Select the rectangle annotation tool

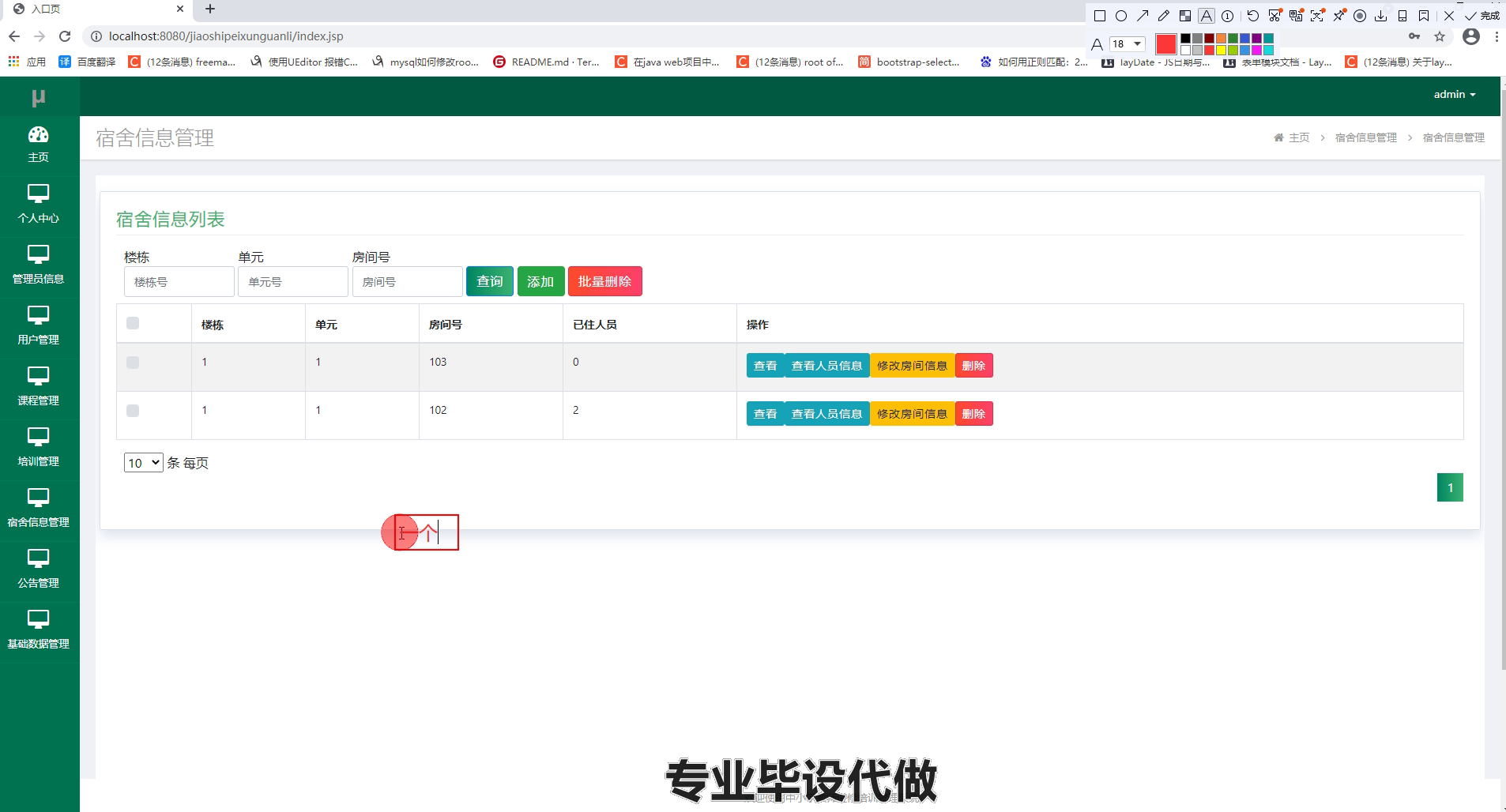click(x=1100, y=16)
